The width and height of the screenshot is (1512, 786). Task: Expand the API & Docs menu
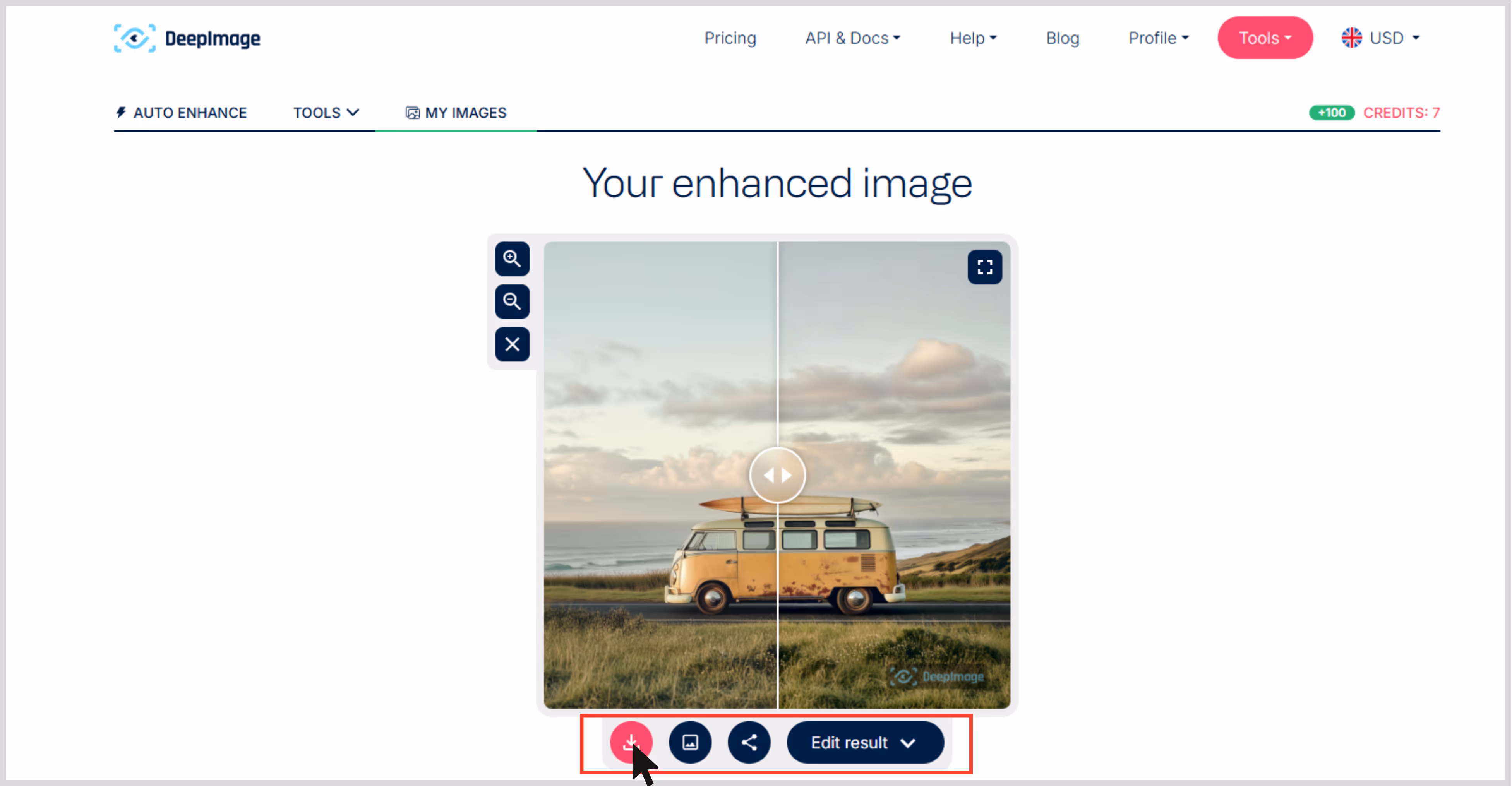[x=852, y=38]
